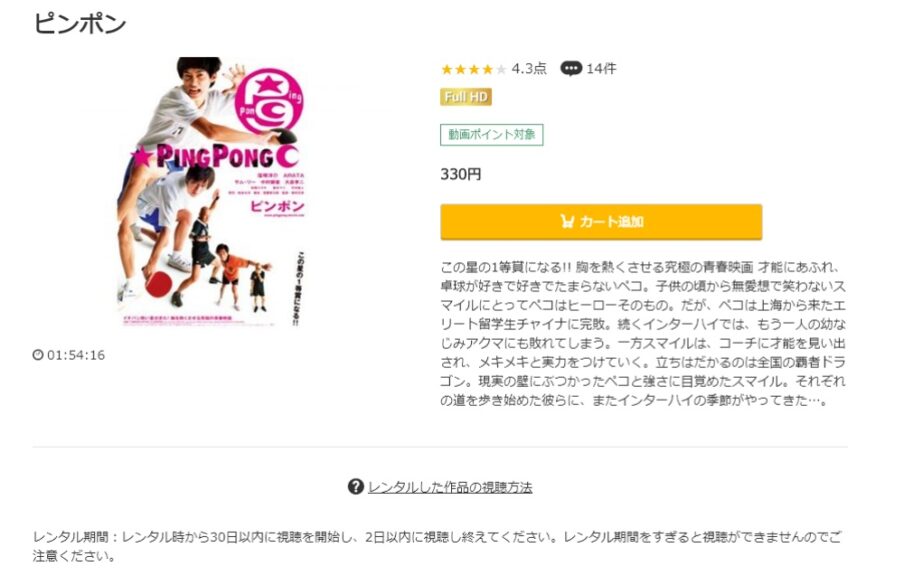This screenshot has height=585, width=904.
Task: Click the pink Ping Pong logo on the poster
Action: pyautogui.click(x=269, y=101)
